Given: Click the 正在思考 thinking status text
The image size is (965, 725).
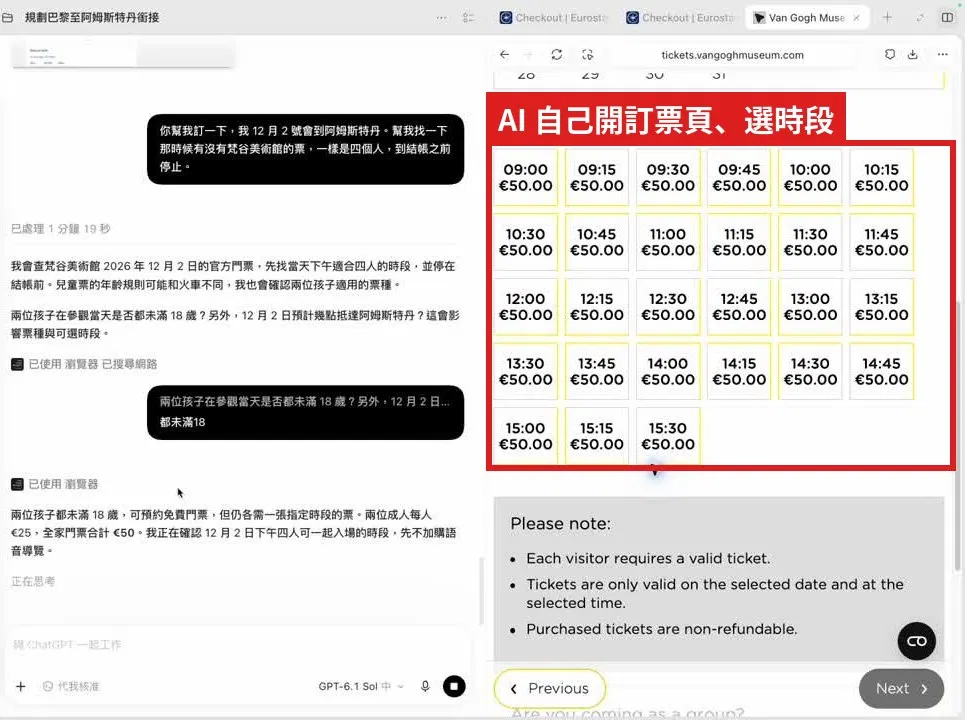Looking at the screenshot, I should tap(33, 581).
